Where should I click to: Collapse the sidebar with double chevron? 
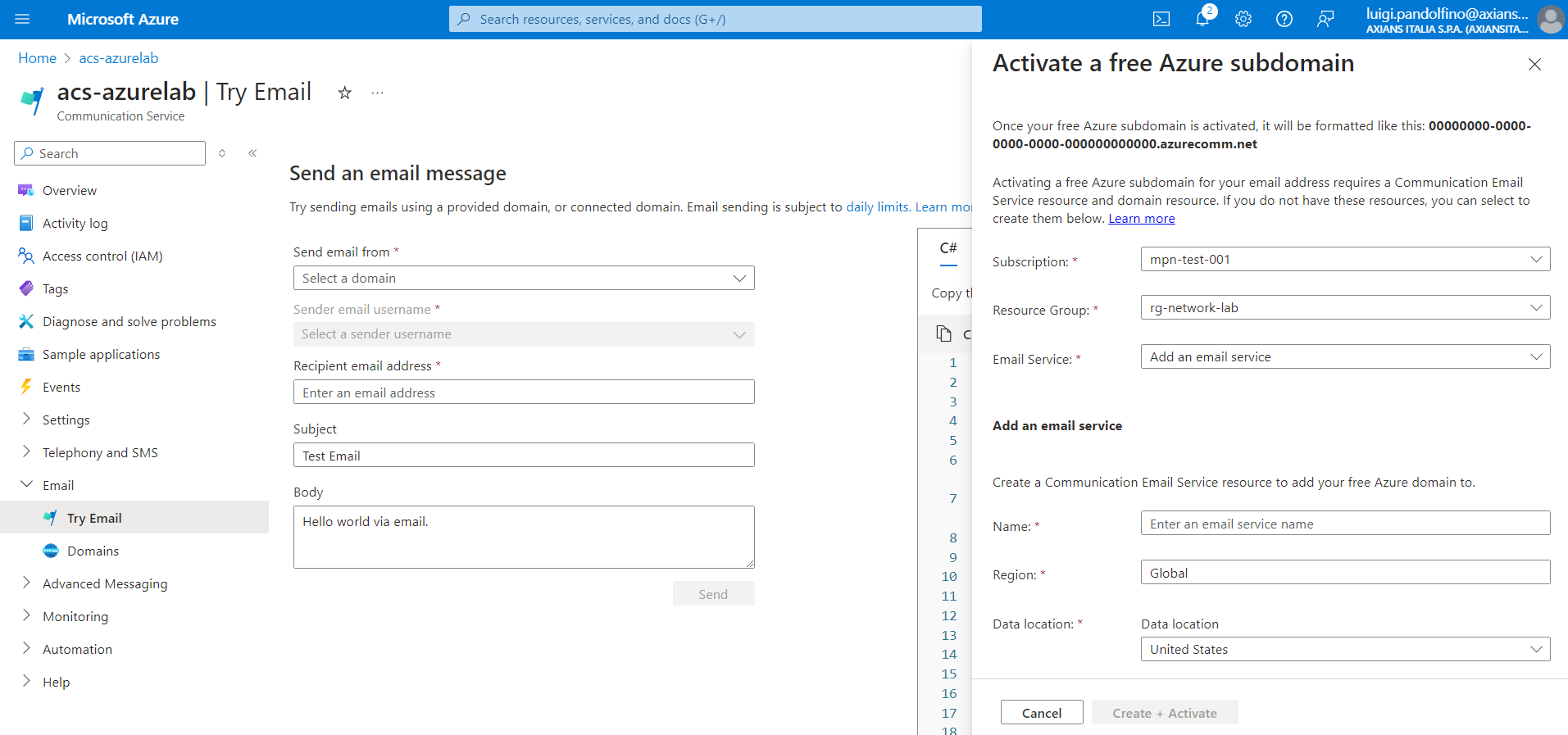pos(252,153)
